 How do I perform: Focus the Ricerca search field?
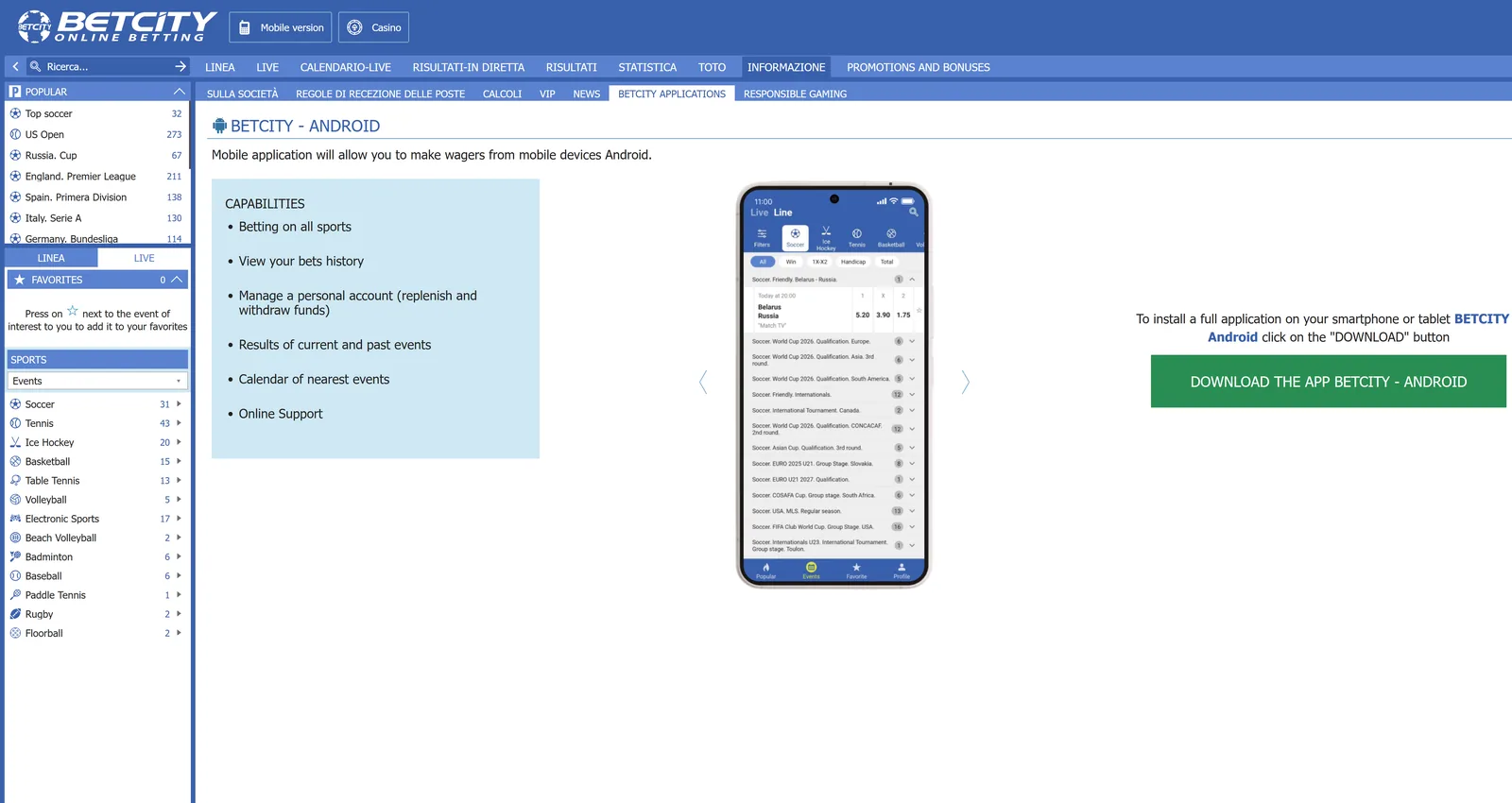pyautogui.click(x=107, y=67)
